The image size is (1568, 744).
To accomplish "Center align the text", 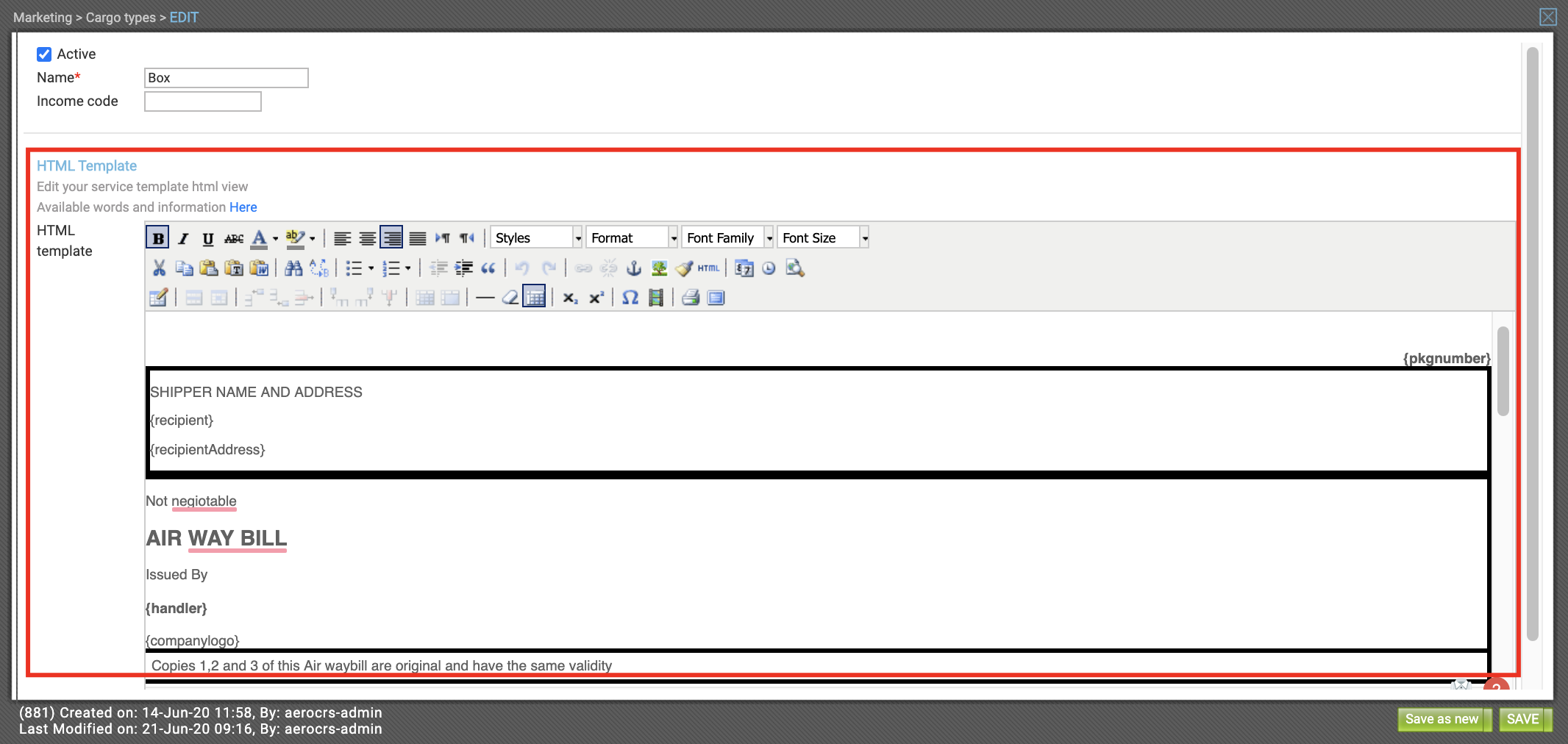I will click(x=367, y=237).
